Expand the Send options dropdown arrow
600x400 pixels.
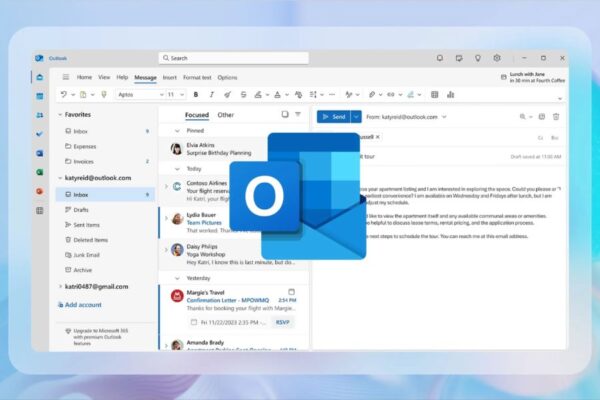(356, 116)
